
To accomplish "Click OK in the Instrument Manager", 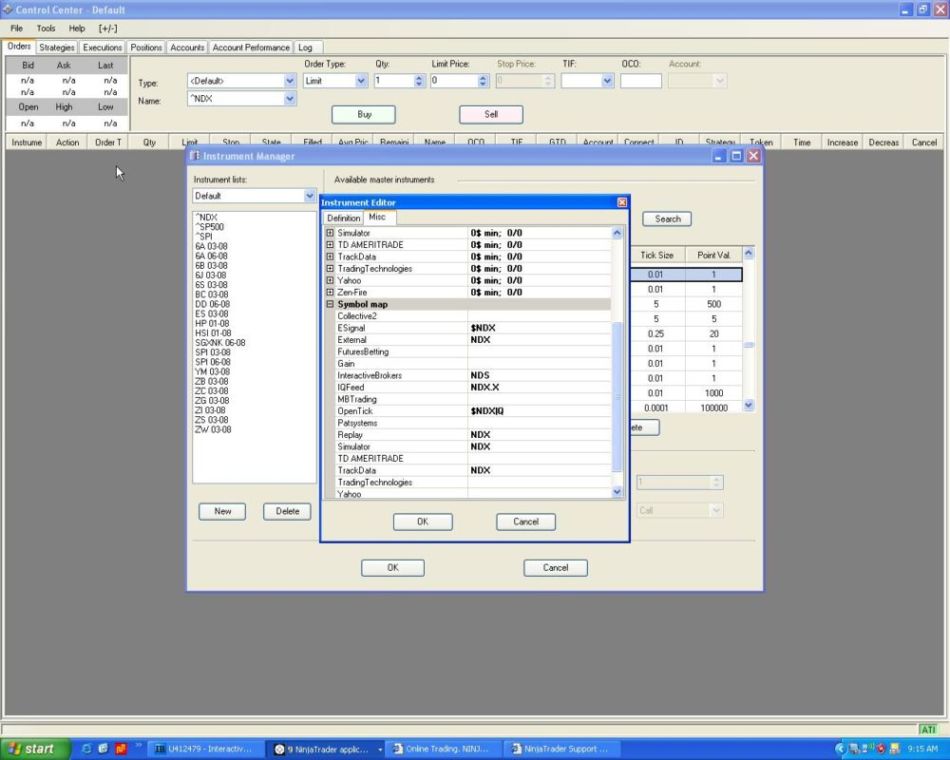I will point(393,568).
